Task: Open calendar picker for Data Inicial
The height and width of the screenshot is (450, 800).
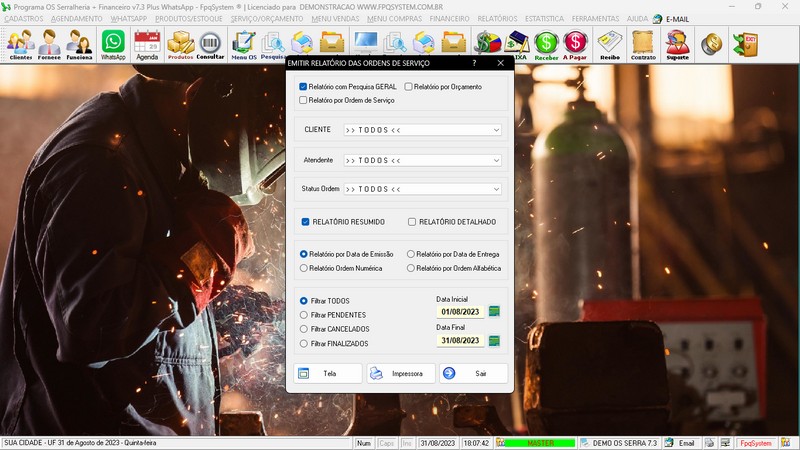Action: (494, 311)
